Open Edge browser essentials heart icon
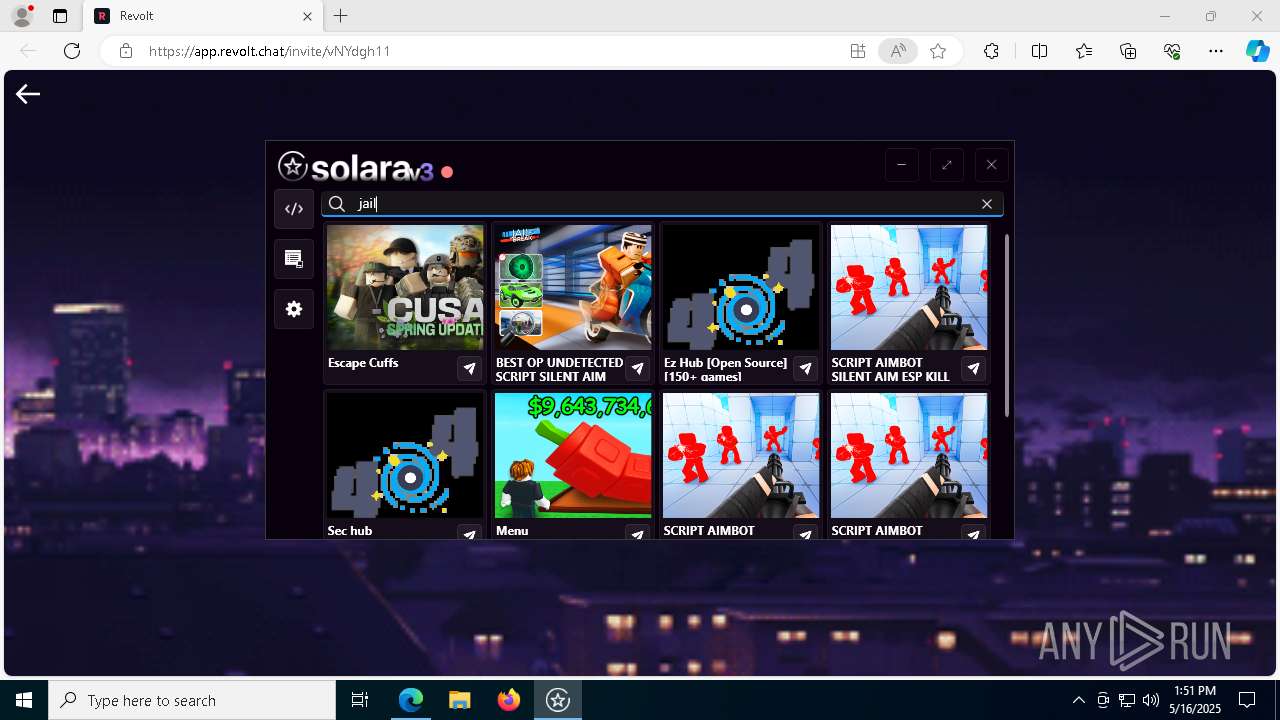This screenshot has height=720, width=1280. click(x=1172, y=51)
